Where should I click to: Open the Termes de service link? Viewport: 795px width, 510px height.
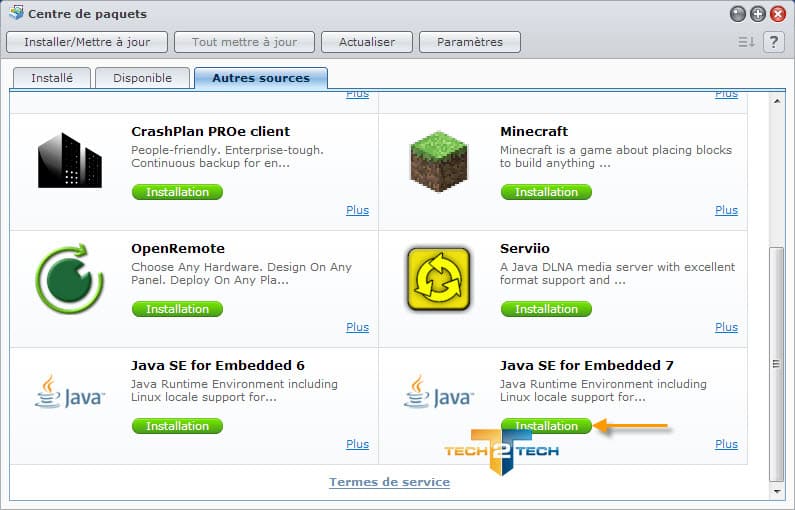click(389, 482)
